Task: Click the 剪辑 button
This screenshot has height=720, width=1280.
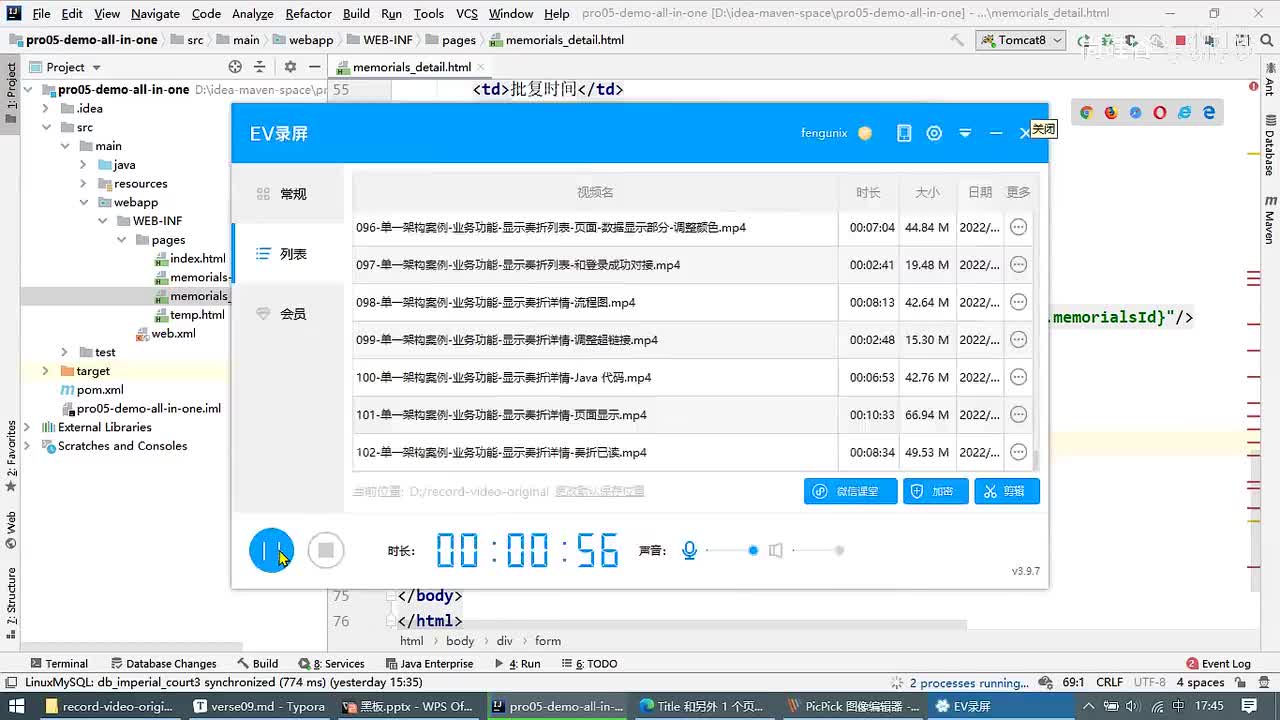Action: click(x=1007, y=491)
